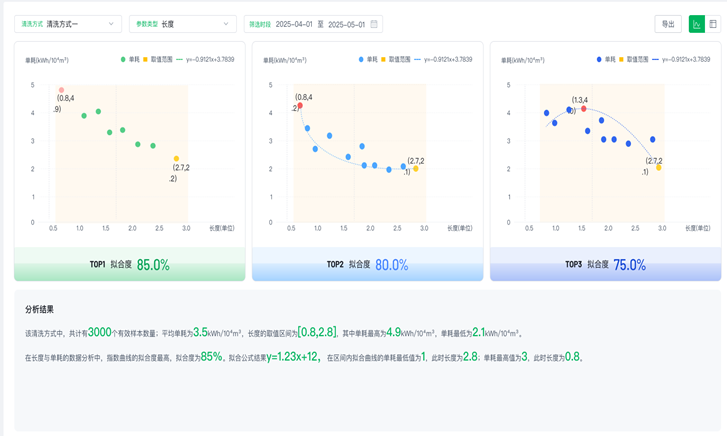The image size is (727, 436).
Task: Click 长度(单位) axis label in TOP3 chart
Action: point(698,228)
